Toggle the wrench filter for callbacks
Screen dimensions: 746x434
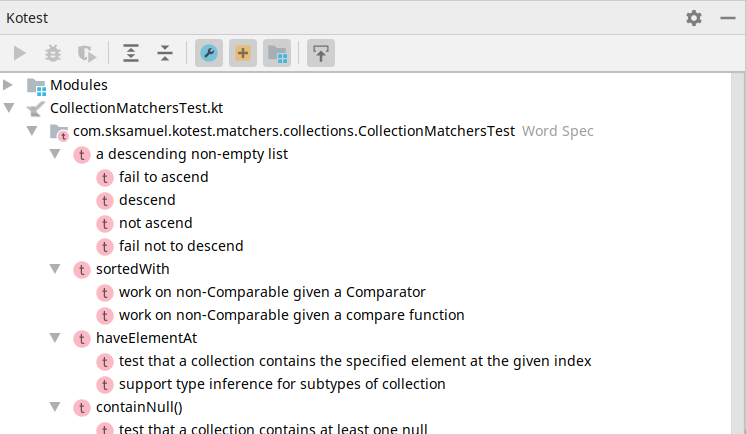209,53
